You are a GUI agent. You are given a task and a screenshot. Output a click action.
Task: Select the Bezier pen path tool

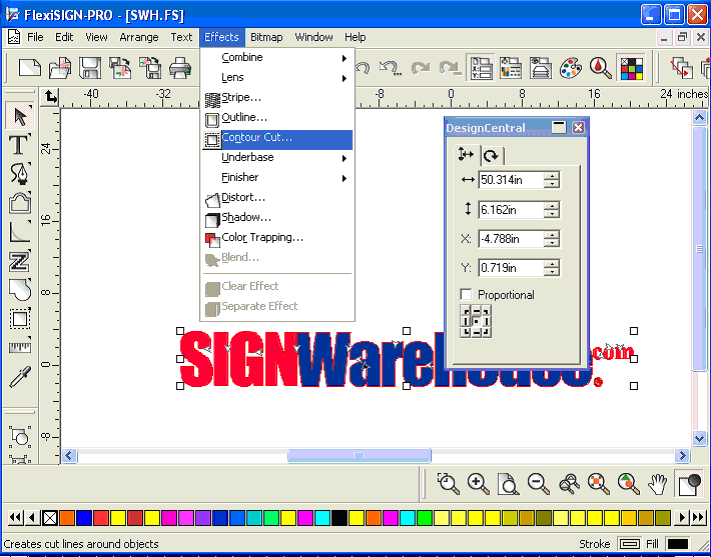pos(20,174)
